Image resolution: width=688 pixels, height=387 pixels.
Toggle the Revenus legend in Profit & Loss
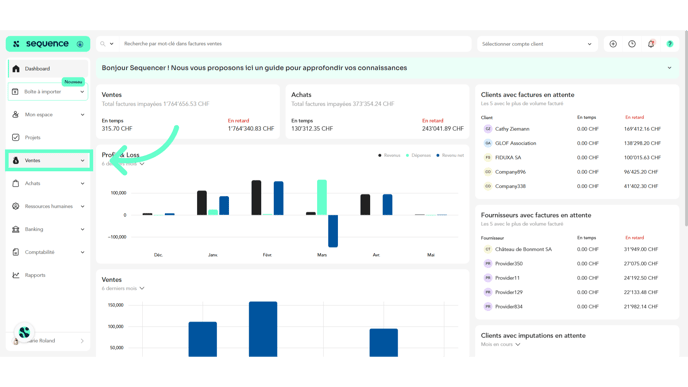[389, 155]
